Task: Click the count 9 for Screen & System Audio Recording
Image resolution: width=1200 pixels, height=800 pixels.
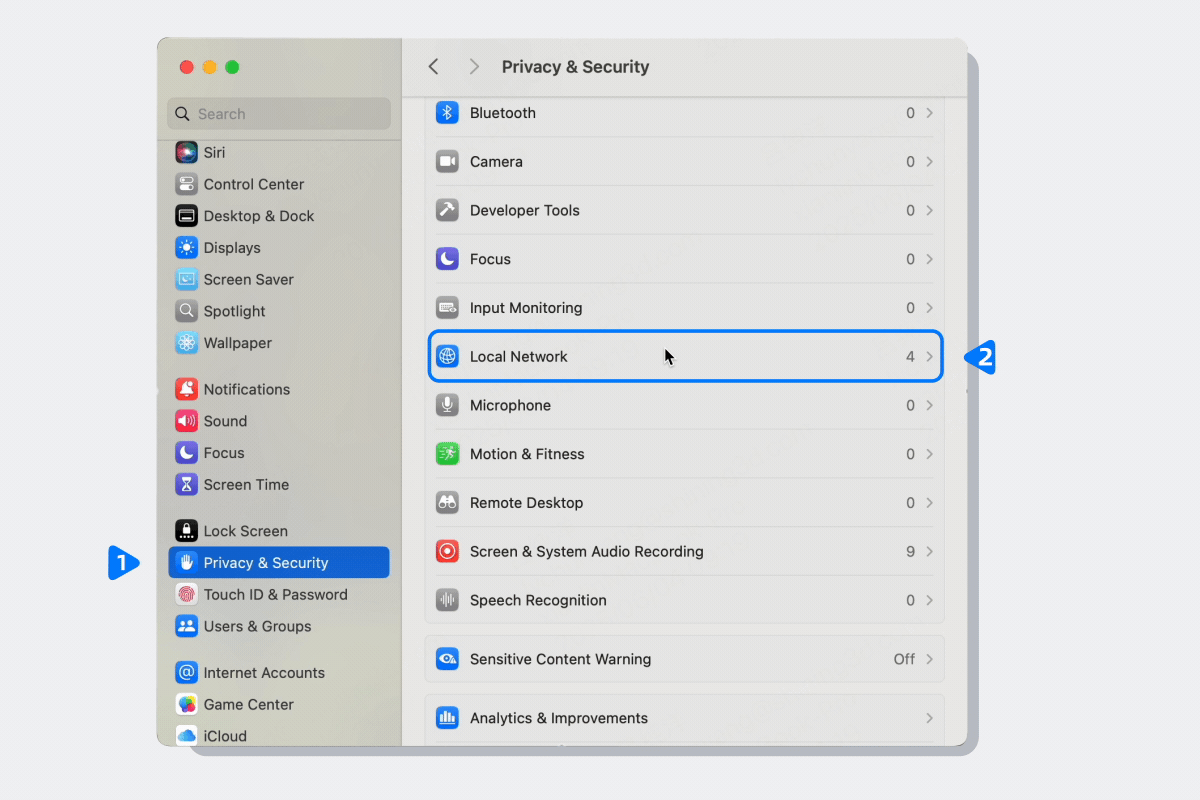Action: pos(910,551)
